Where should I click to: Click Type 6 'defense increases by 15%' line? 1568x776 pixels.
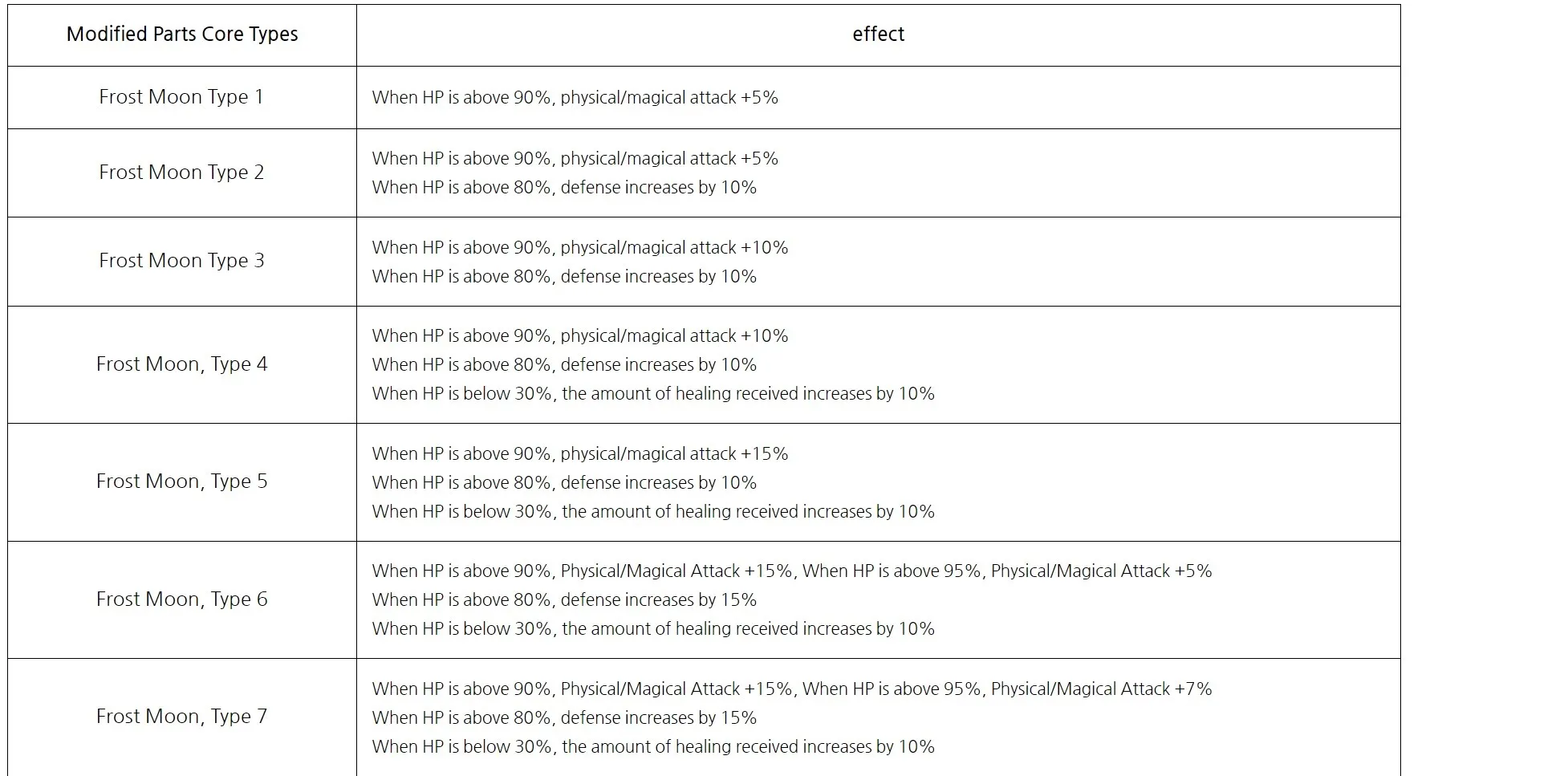[564, 600]
